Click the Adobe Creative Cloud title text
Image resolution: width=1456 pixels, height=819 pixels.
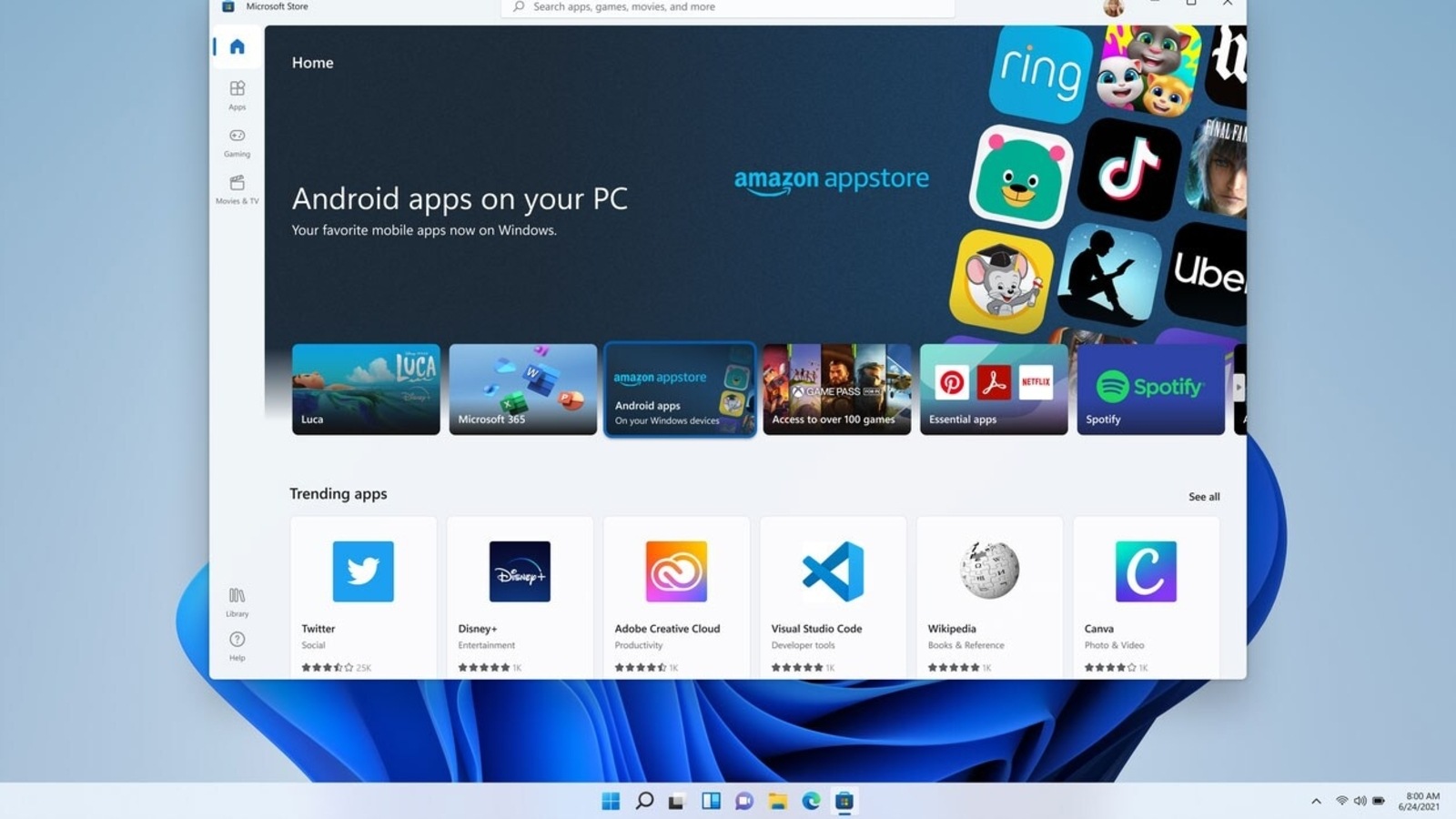[x=667, y=629]
